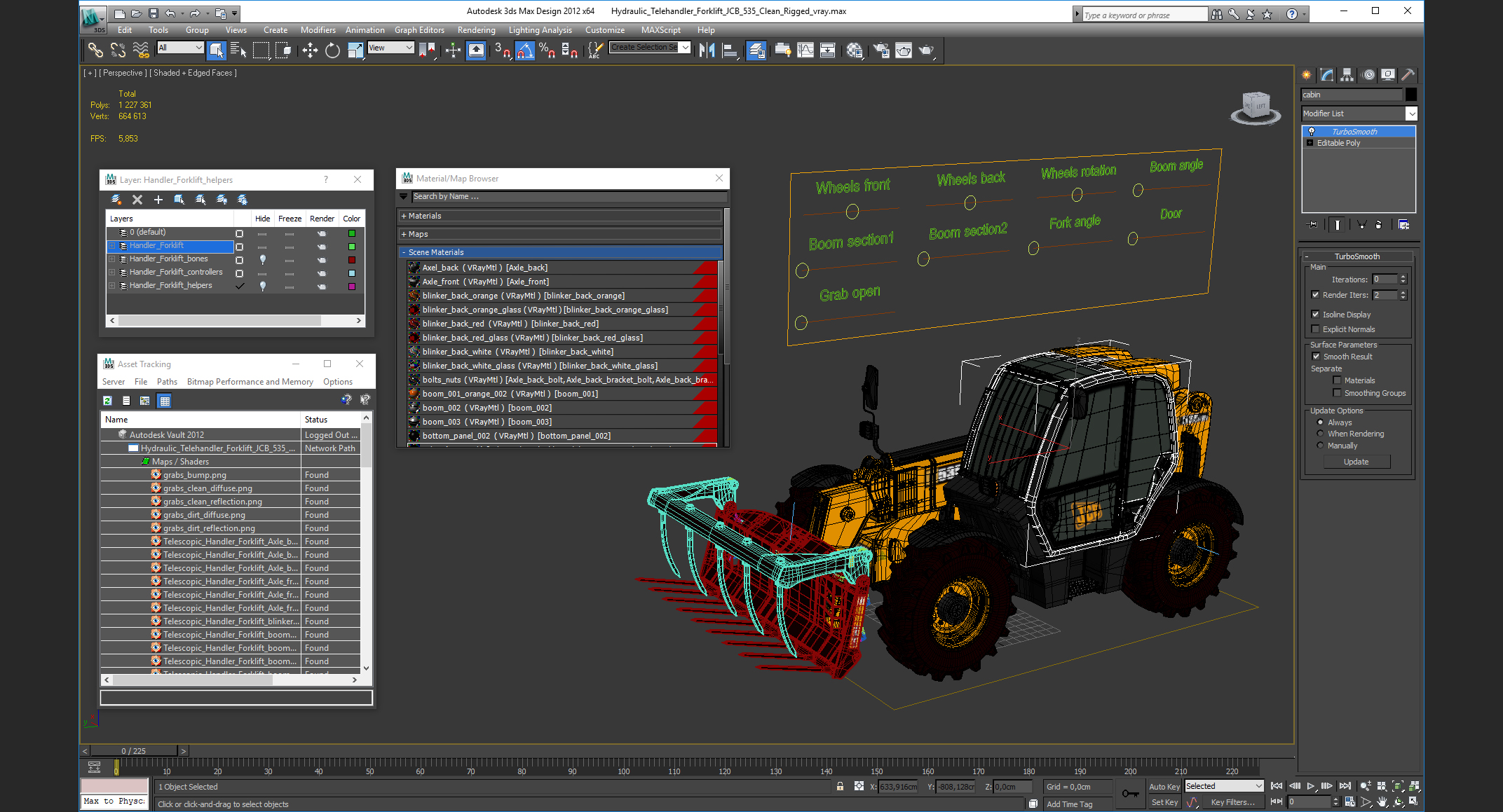Click the Mirror tool icon

pos(707,50)
